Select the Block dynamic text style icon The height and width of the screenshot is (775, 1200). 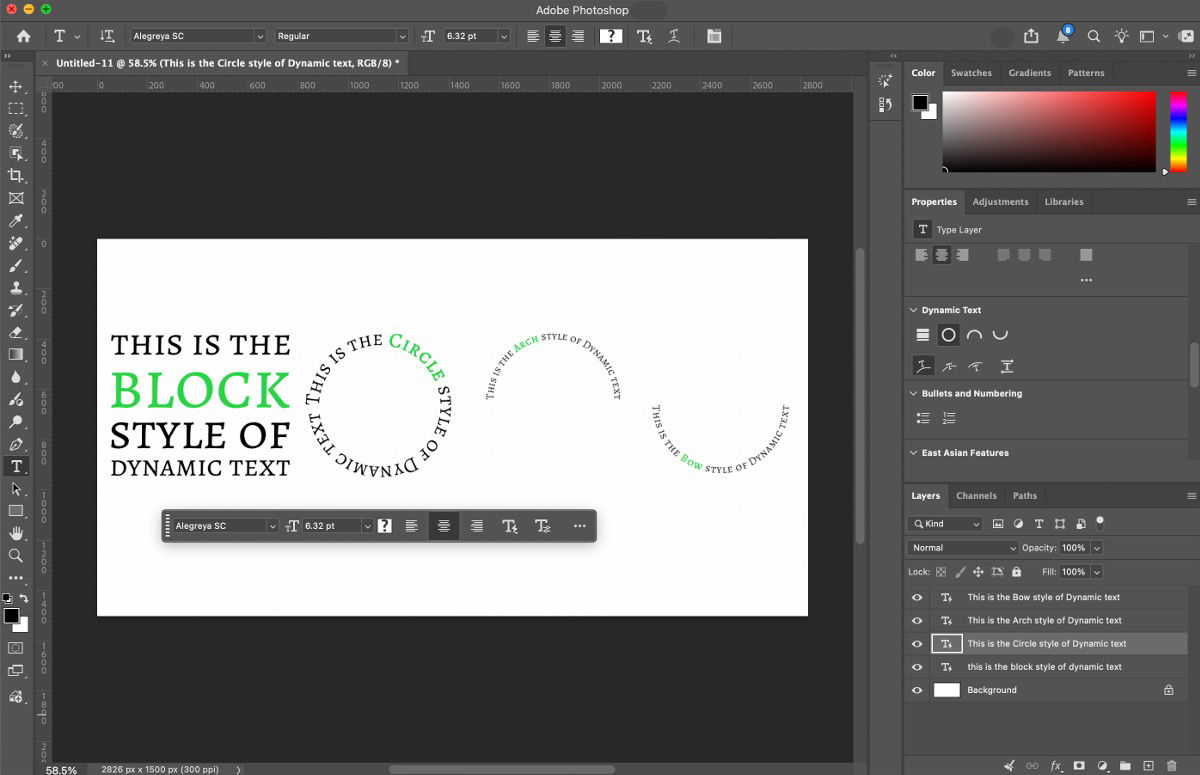point(922,335)
